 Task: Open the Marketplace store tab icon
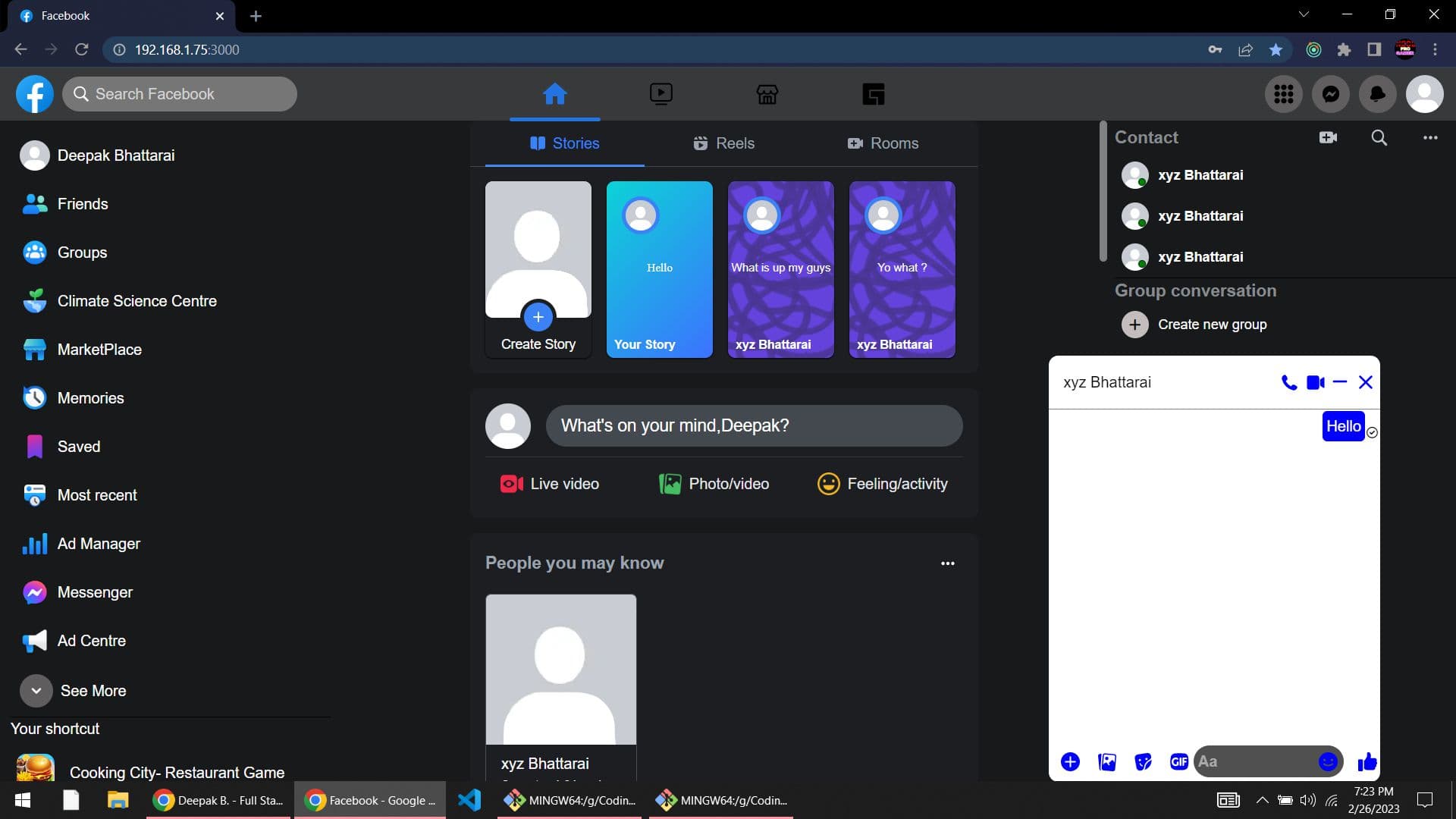(767, 94)
